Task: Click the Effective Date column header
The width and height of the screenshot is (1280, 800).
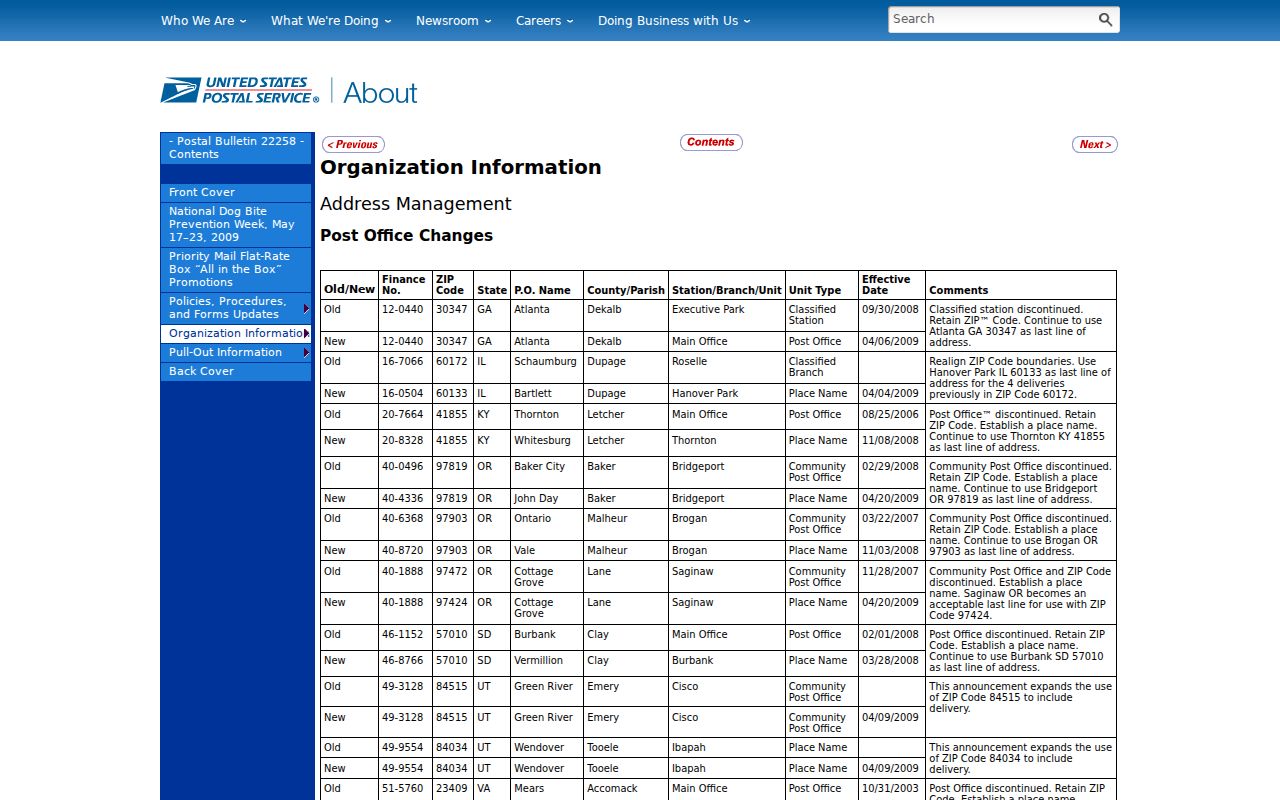Action: [891, 285]
